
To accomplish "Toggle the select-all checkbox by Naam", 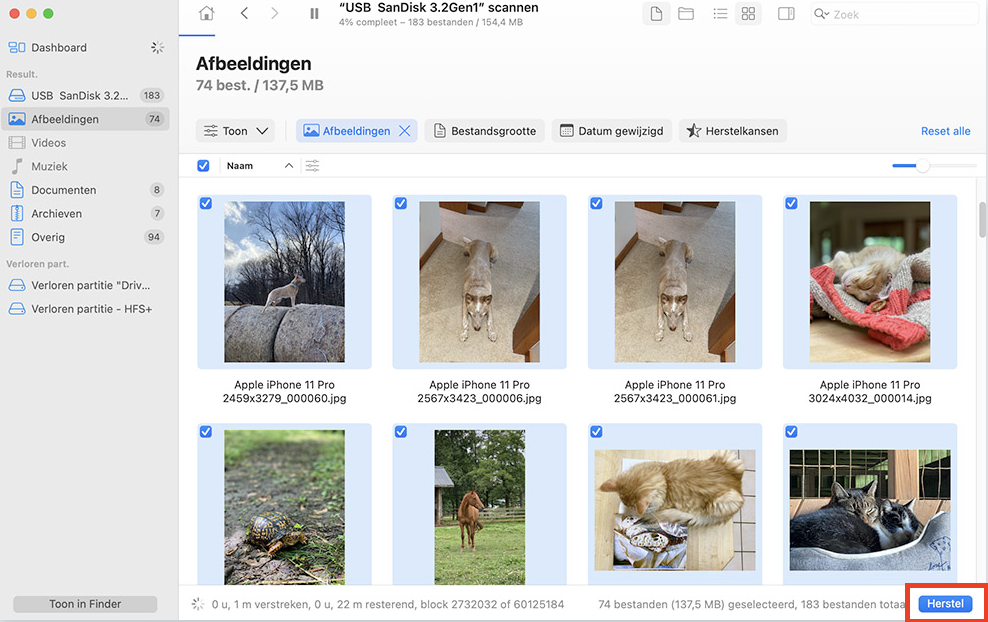I will pos(204,166).
